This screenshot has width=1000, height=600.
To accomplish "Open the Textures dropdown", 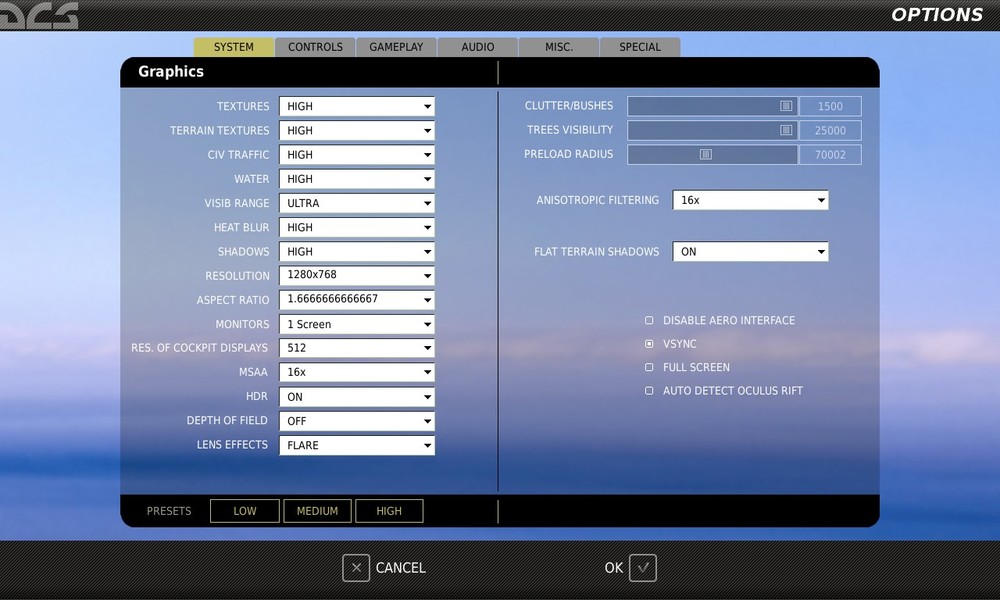I will point(357,106).
